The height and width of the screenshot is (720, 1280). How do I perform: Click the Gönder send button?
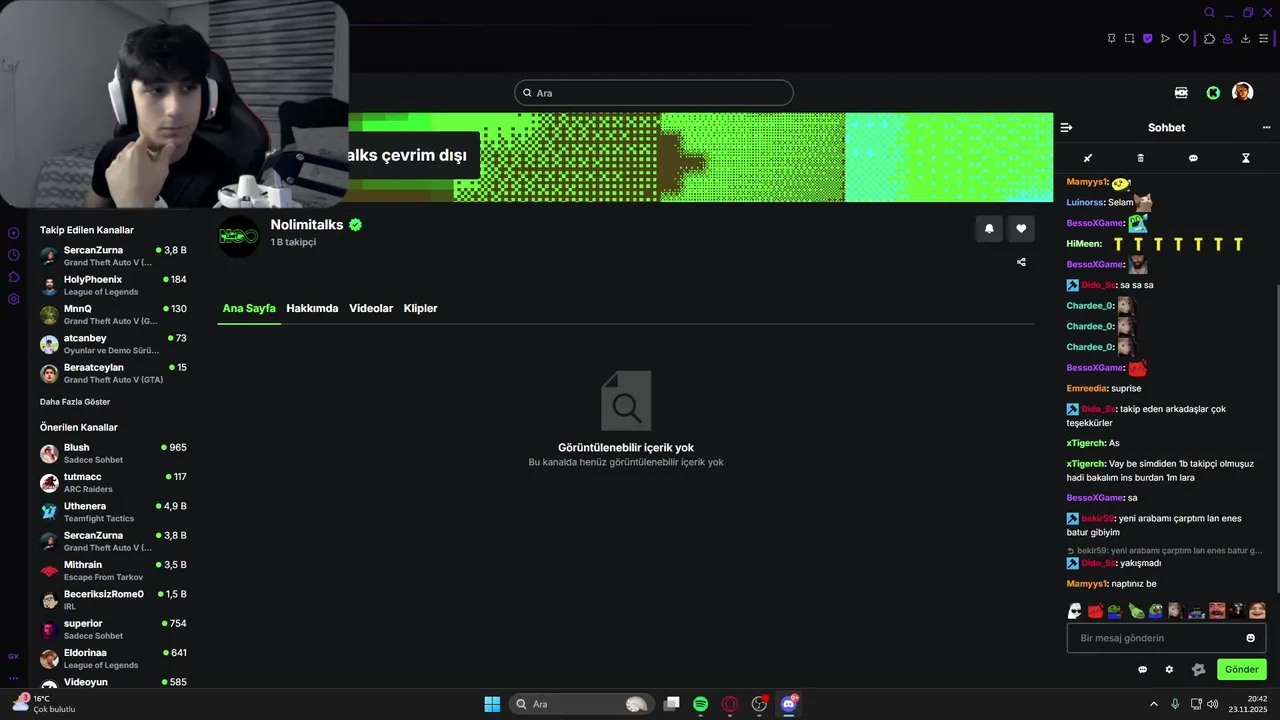[x=1241, y=669]
